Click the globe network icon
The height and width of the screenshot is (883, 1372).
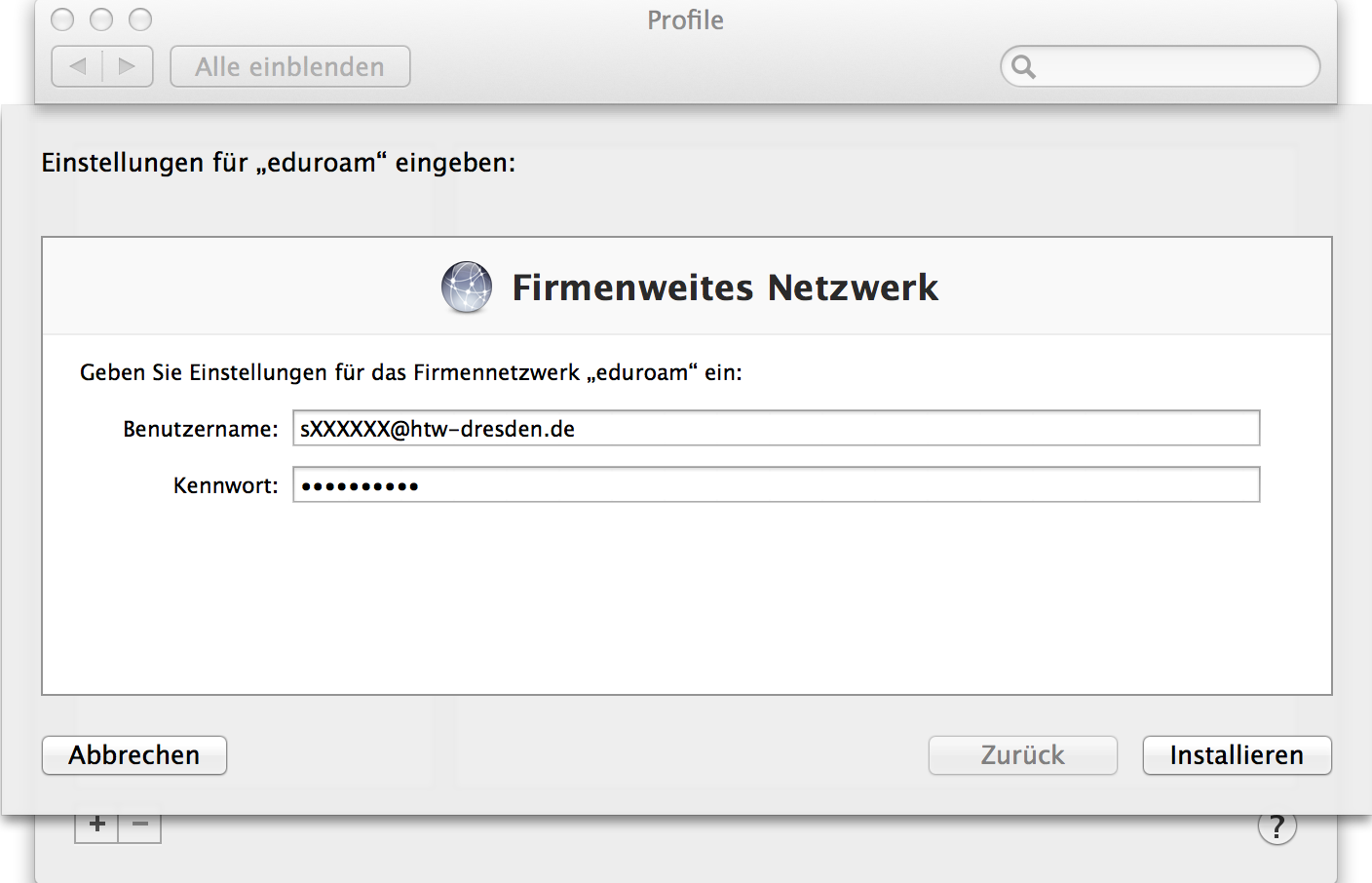(467, 288)
